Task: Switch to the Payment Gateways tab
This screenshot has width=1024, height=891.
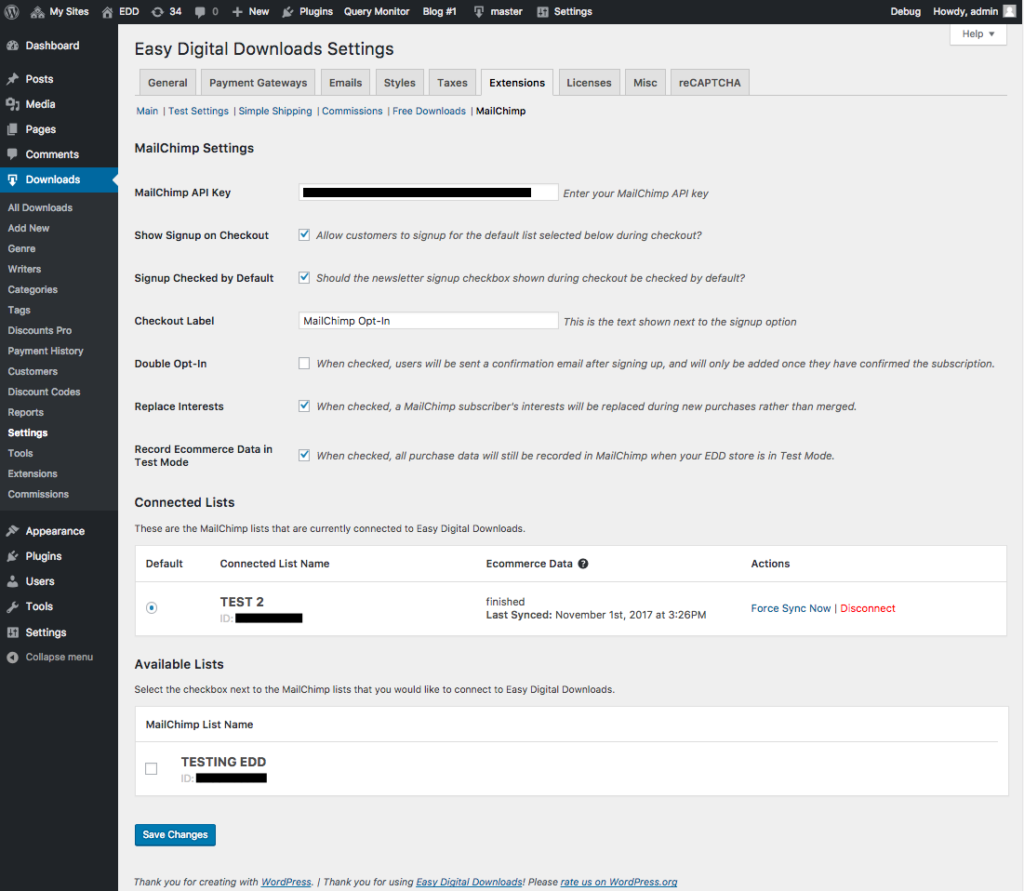Action: (x=258, y=83)
